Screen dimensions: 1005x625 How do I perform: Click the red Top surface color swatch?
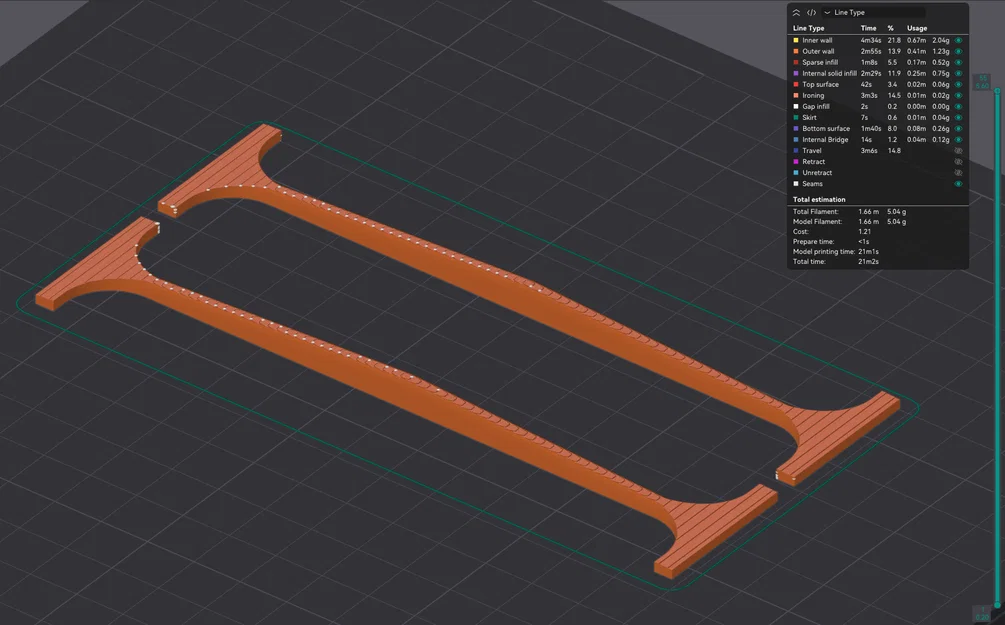(796, 85)
